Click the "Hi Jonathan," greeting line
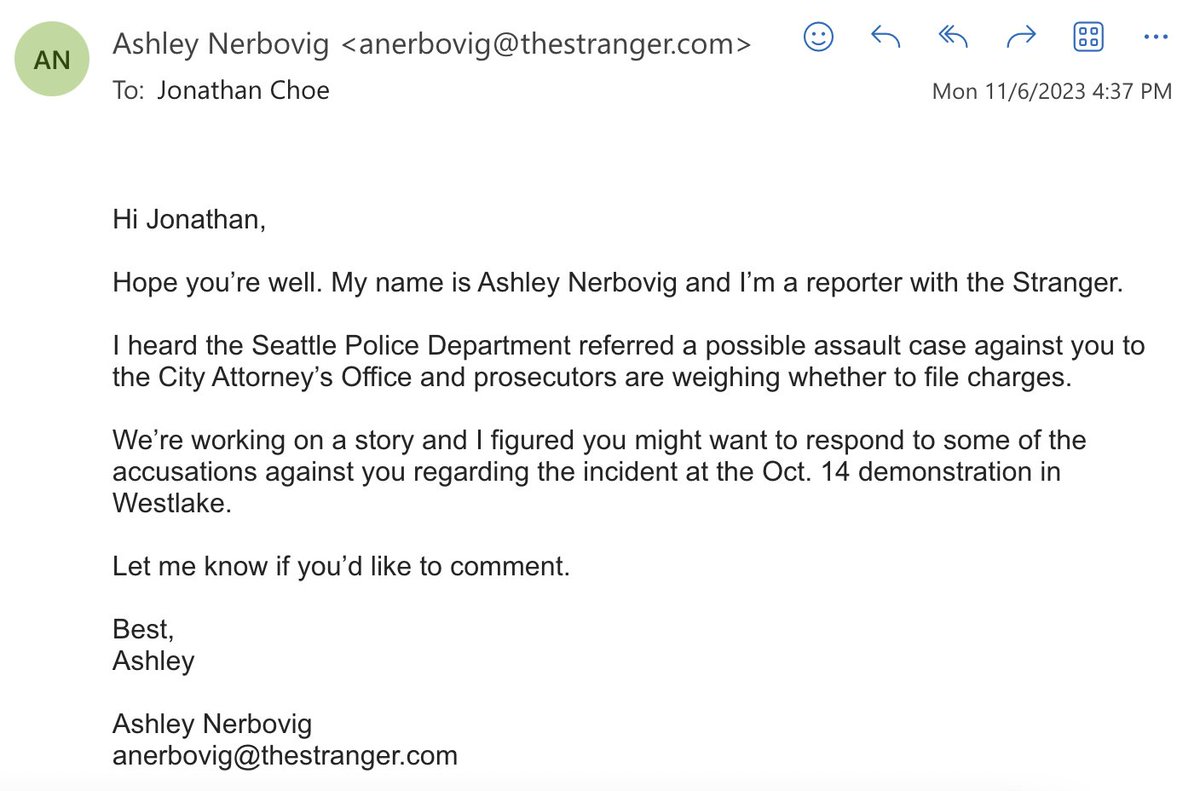The image size is (1200, 791). point(189,219)
